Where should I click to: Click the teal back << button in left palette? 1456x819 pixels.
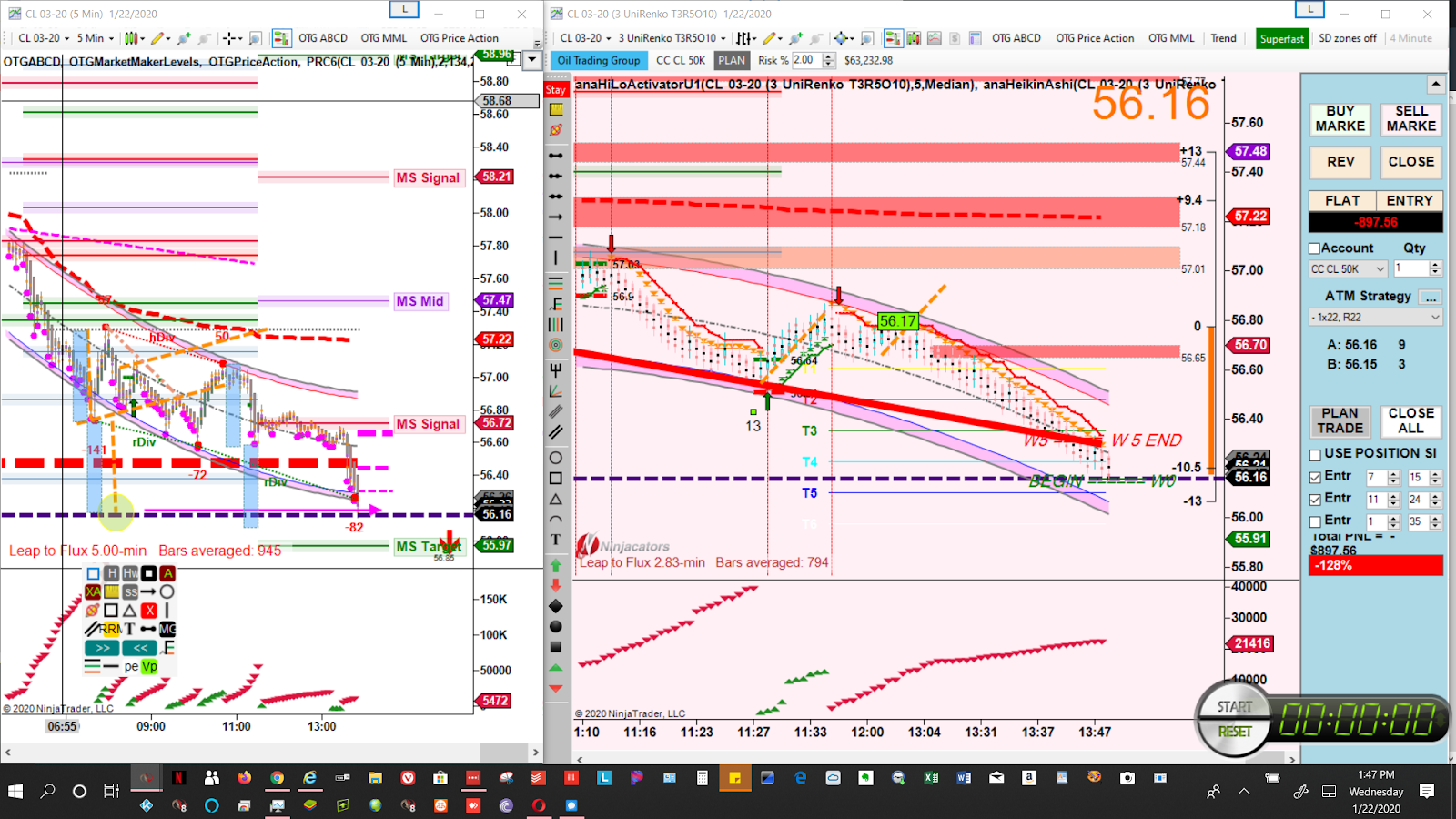pos(140,648)
